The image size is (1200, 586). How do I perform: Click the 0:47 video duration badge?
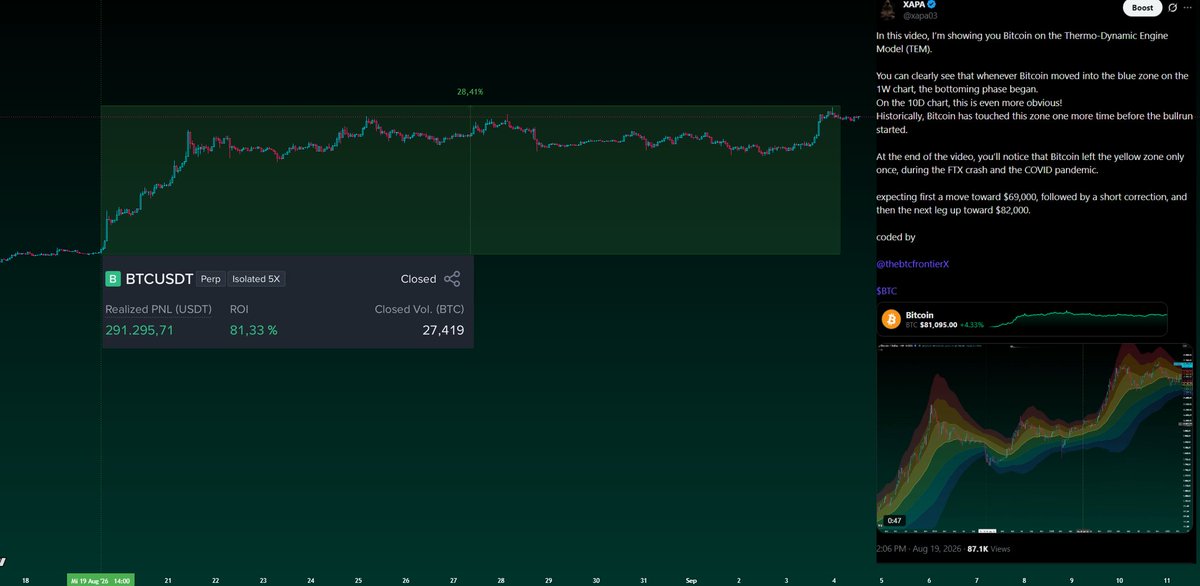point(895,520)
